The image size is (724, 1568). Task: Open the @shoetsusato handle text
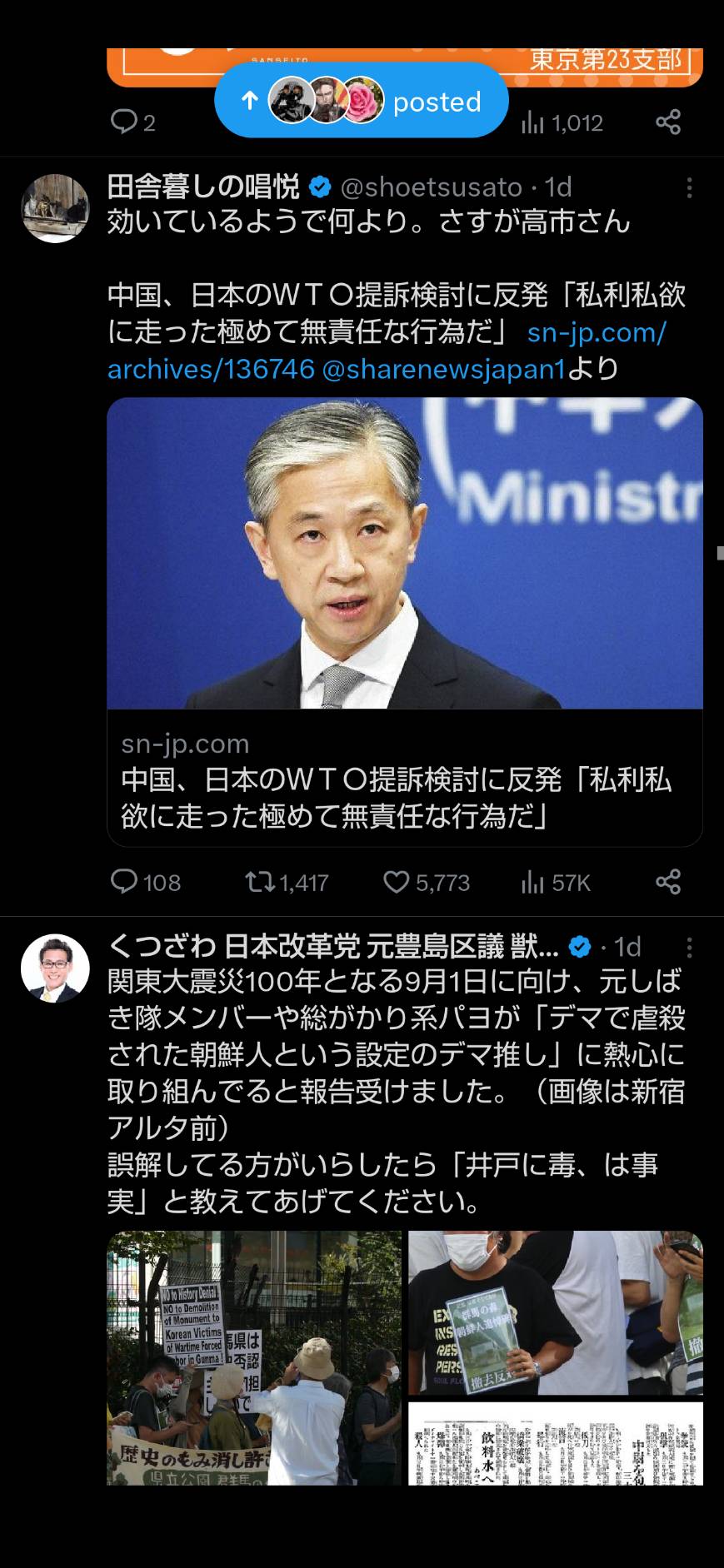coord(431,187)
